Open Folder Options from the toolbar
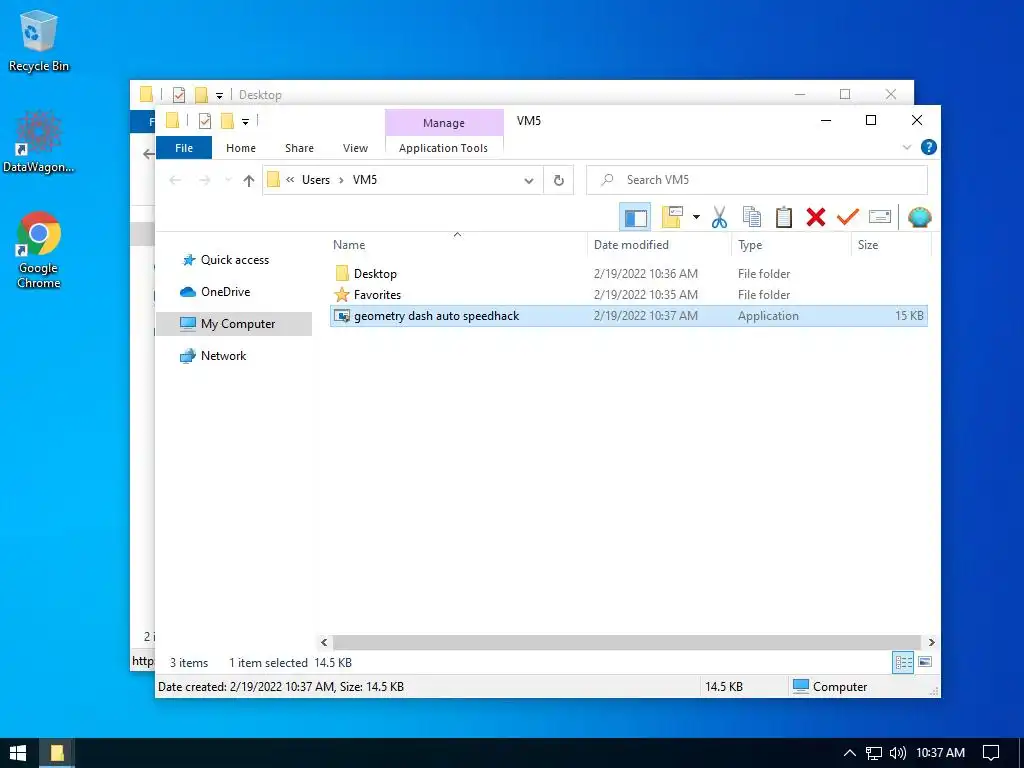 click(672, 217)
